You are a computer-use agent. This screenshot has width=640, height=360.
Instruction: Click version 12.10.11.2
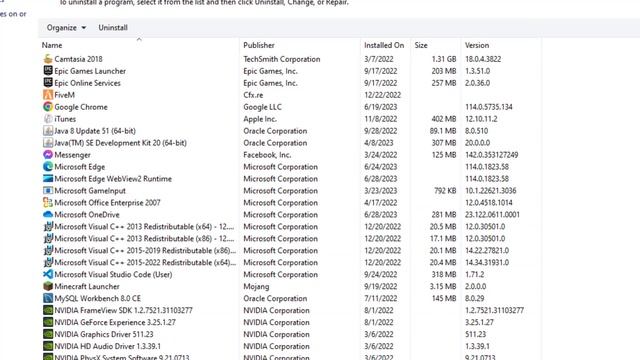[x=481, y=119]
